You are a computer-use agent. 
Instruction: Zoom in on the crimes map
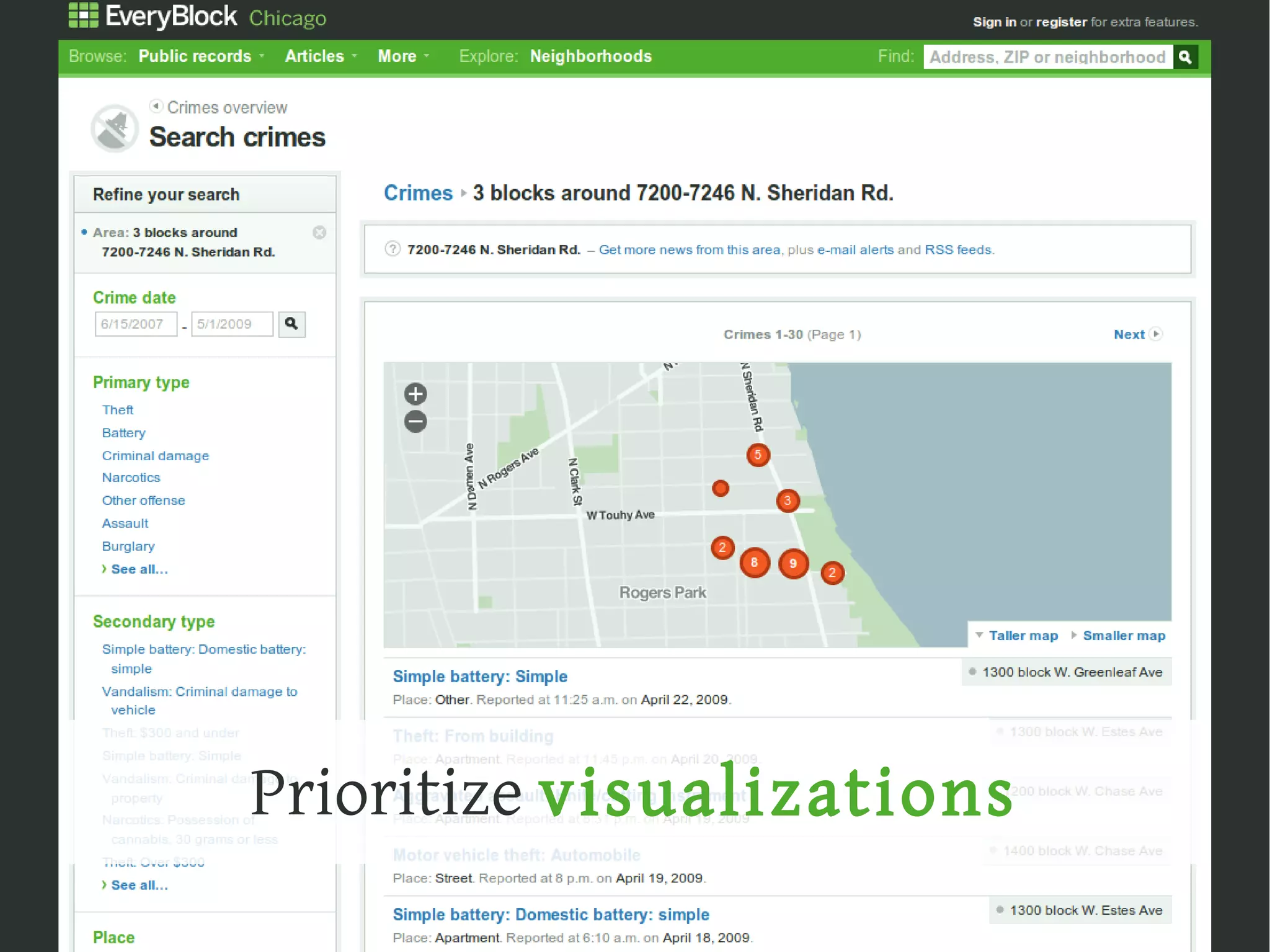coord(415,394)
